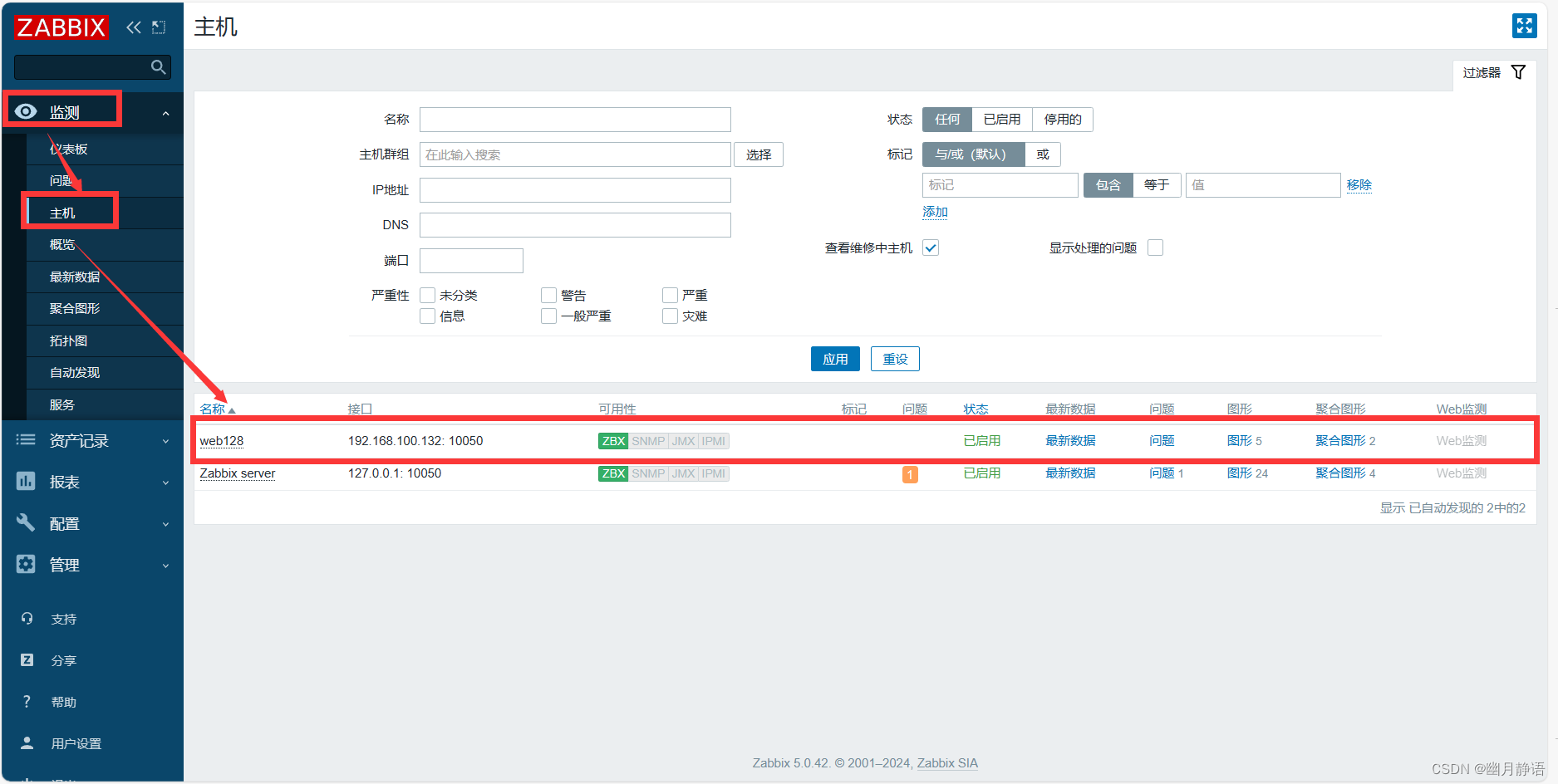Click the 管理 gear icon
Screen dimensions: 1558x784
pyautogui.click(x=26, y=565)
